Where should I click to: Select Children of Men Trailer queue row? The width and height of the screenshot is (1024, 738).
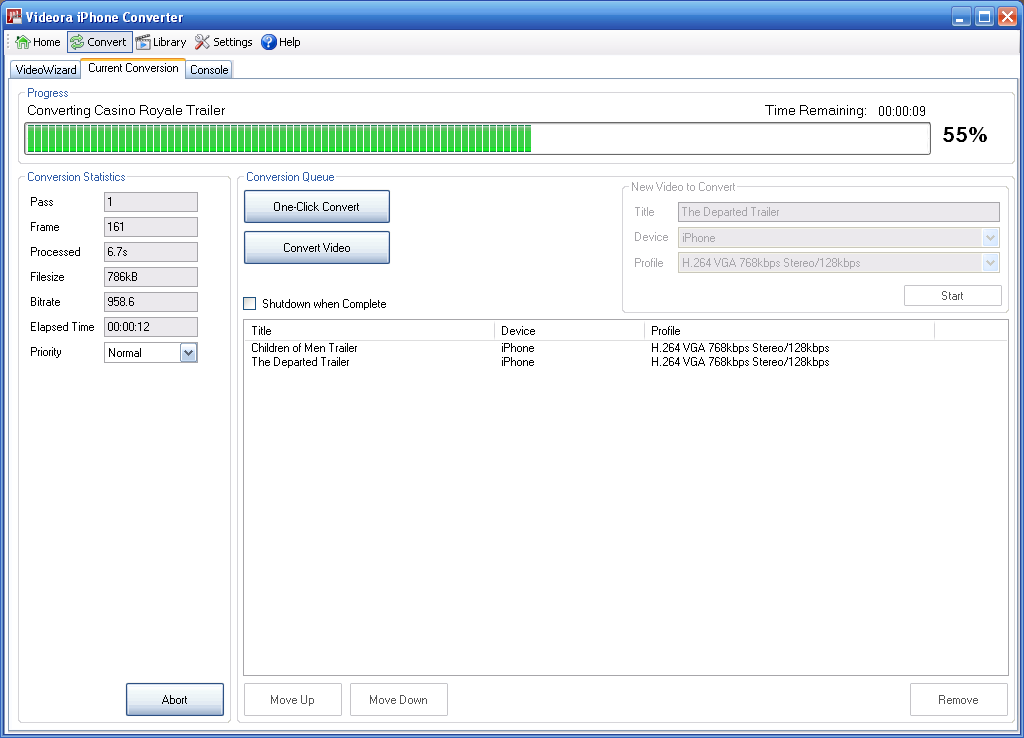[304, 348]
